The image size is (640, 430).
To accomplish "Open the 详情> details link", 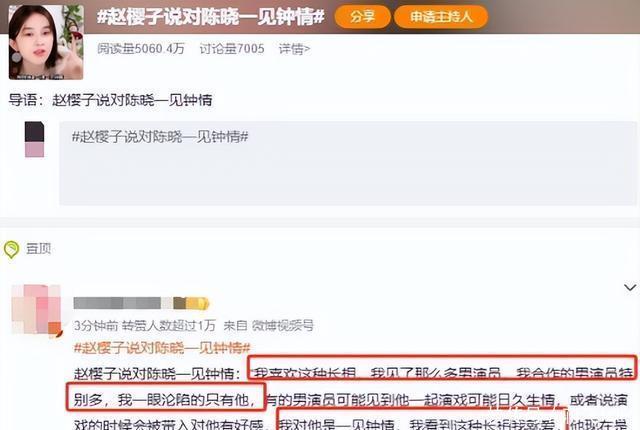I will [x=294, y=49].
